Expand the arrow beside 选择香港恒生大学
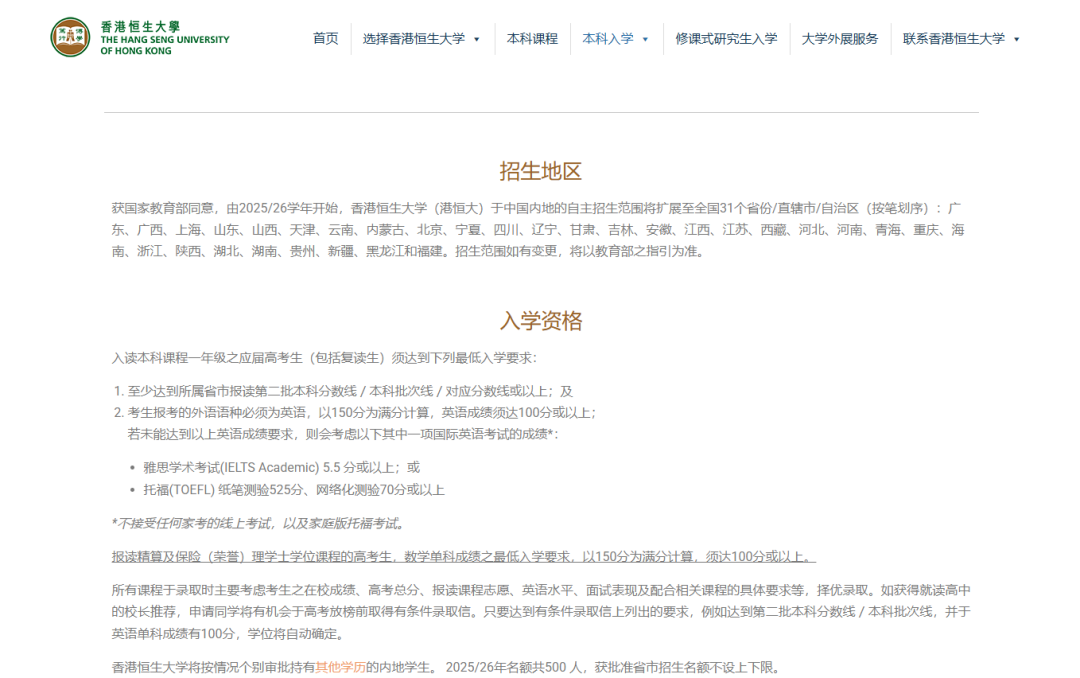This screenshot has height=678, width=1080. 477,40
